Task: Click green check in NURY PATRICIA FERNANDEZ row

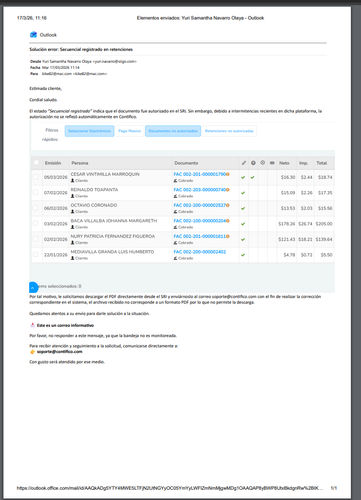Action: (243, 239)
